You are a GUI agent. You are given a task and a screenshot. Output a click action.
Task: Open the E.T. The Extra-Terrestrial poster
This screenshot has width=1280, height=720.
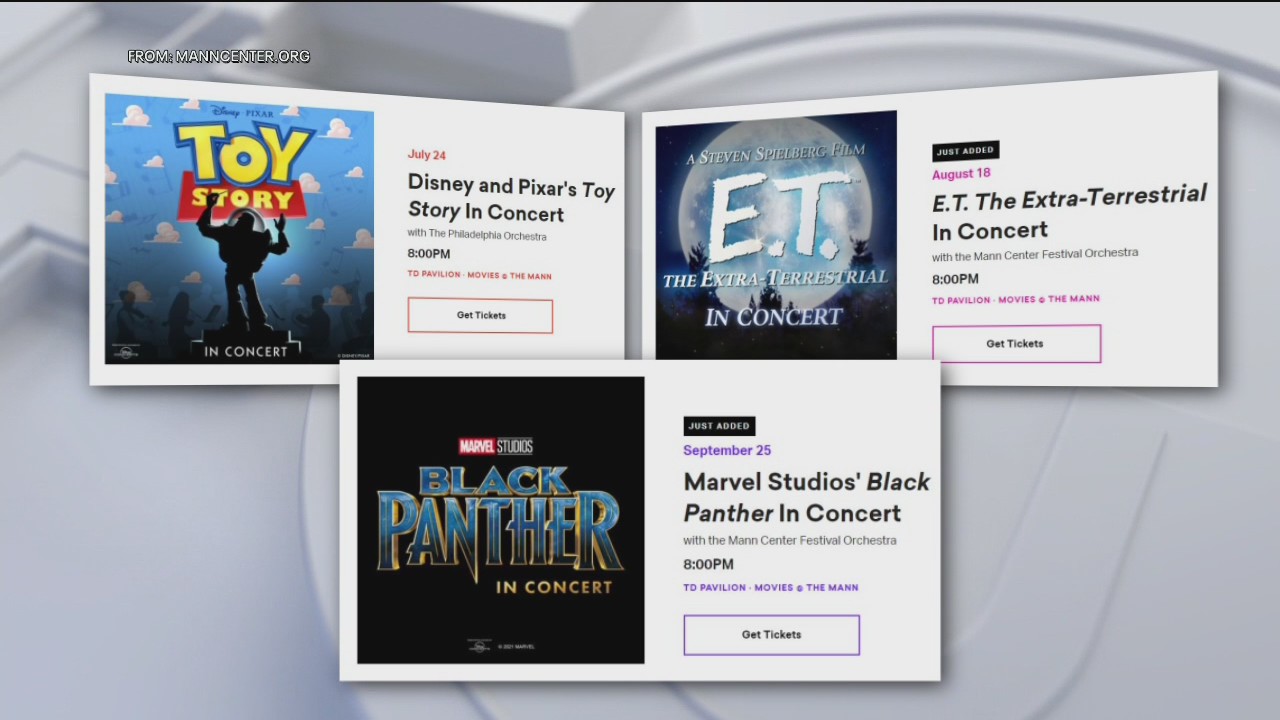[776, 235]
